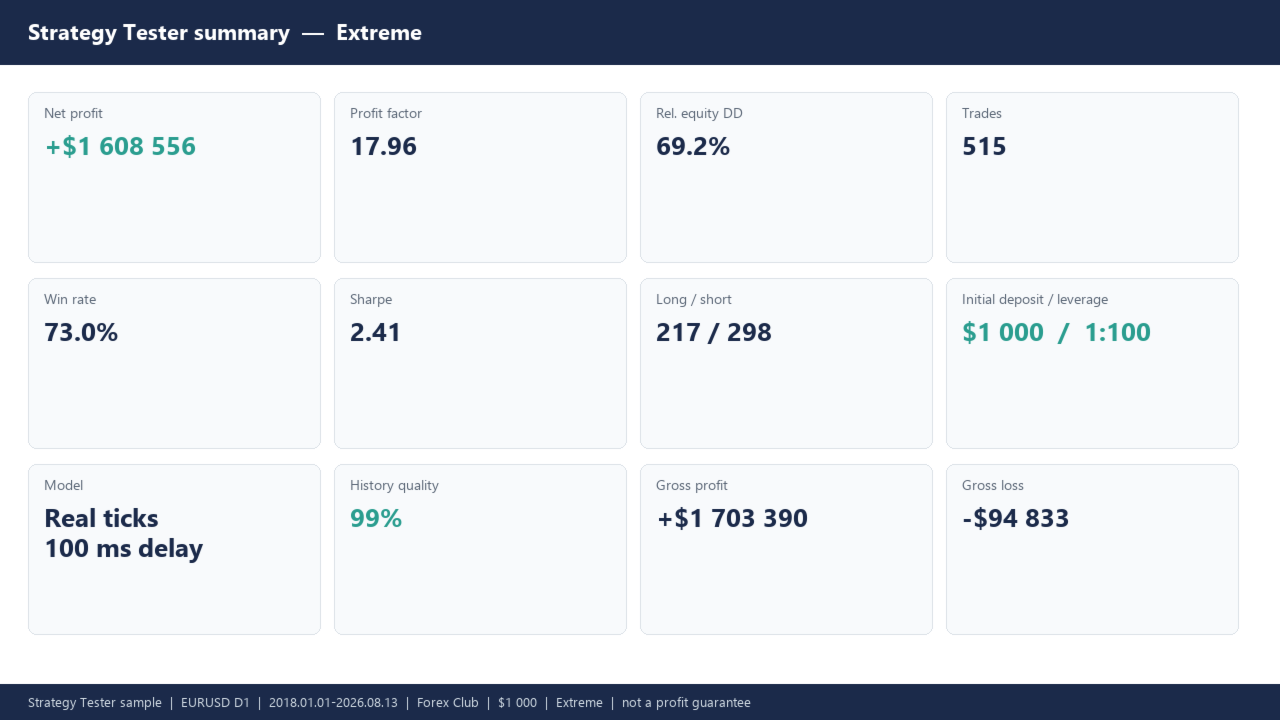Click the 515 trades value
The height and width of the screenshot is (720, 1280).
click(984, 147)
